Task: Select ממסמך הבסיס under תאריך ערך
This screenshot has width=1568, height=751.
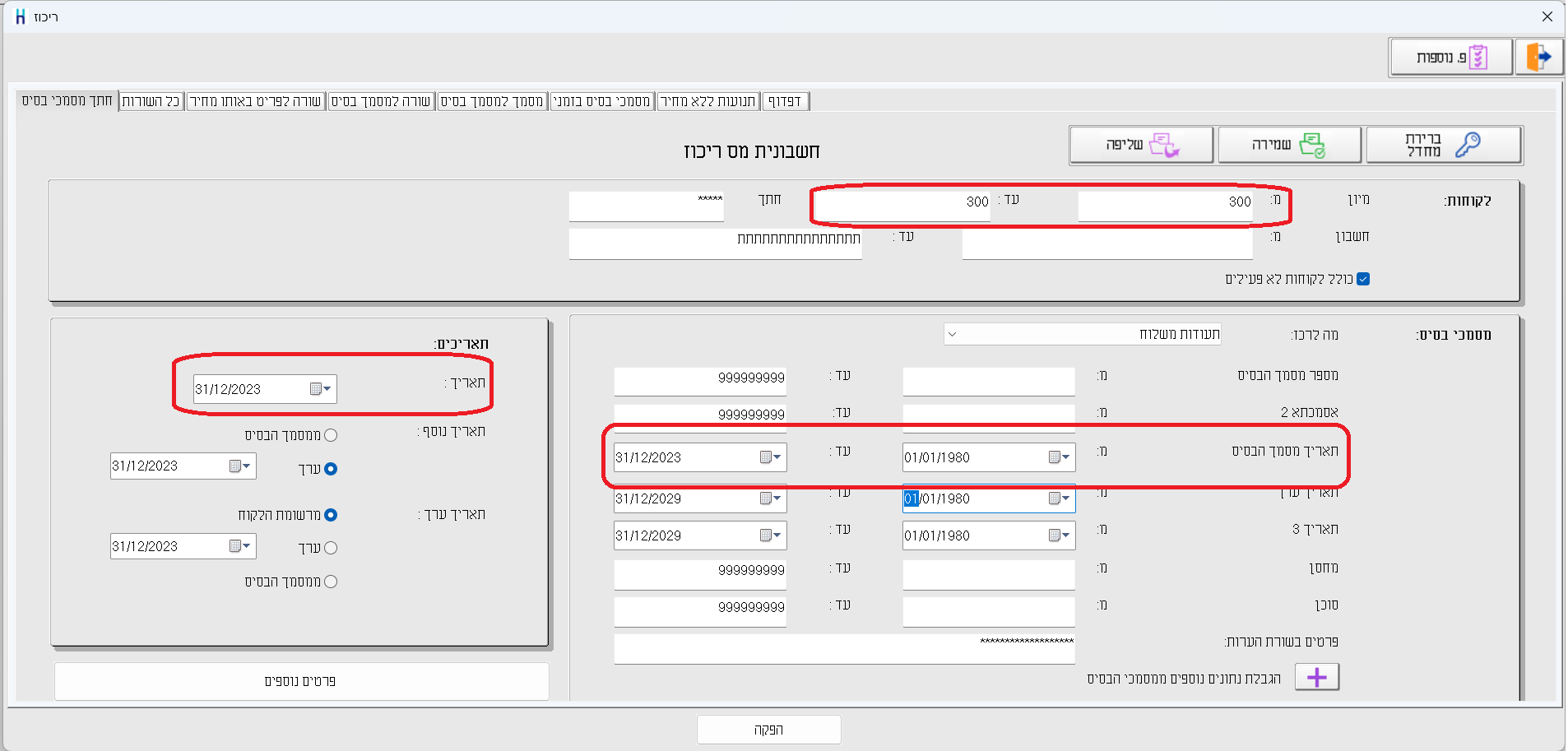Action: [331, 582]
